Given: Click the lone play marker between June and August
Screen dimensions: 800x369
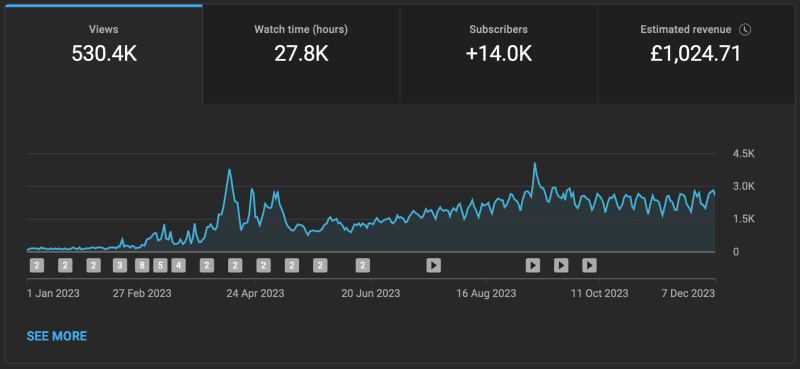Looking at the screenshot, I should tap(434, 265).
